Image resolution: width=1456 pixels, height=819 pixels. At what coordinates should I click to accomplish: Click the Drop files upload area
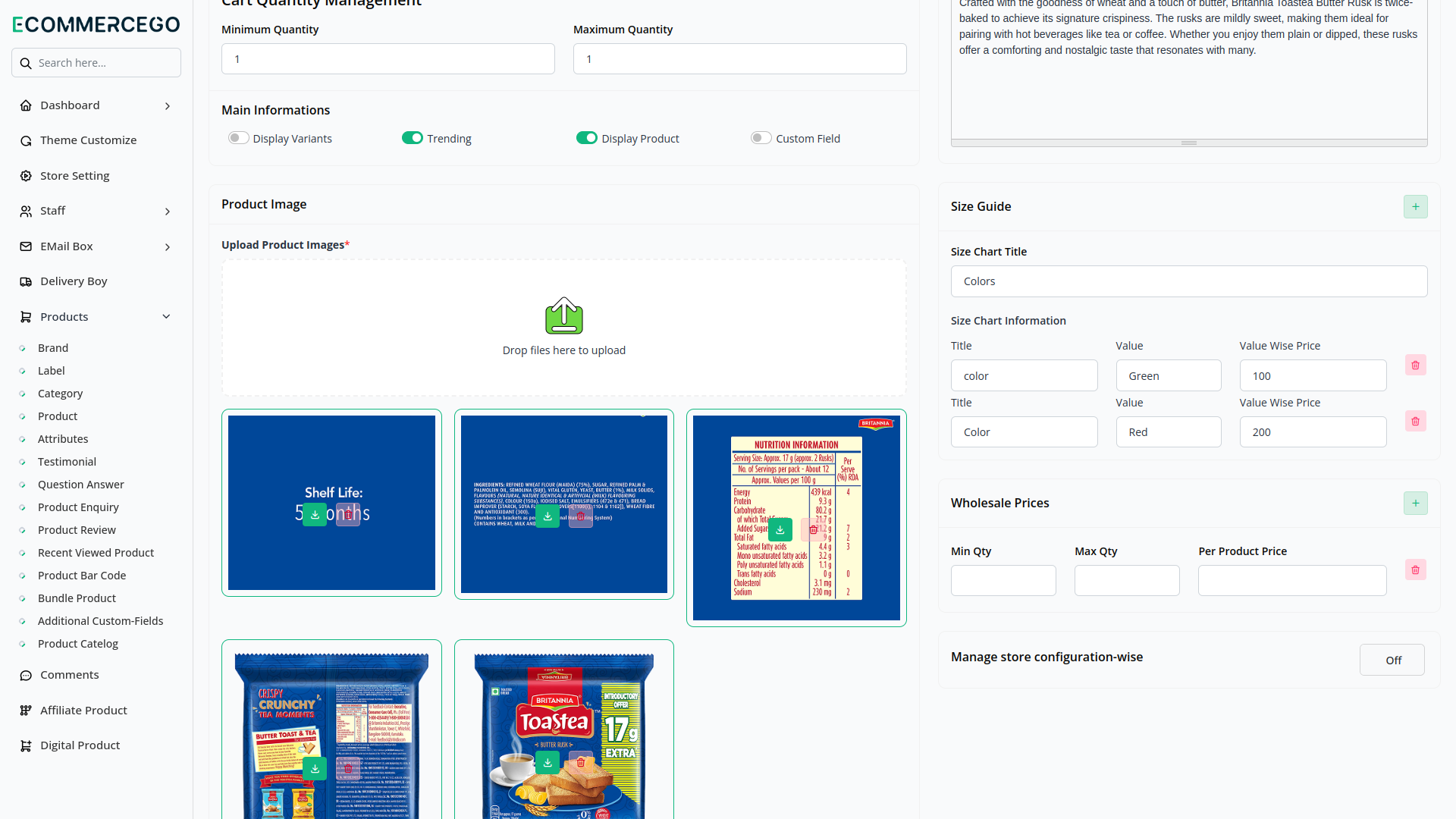[564, 328]
